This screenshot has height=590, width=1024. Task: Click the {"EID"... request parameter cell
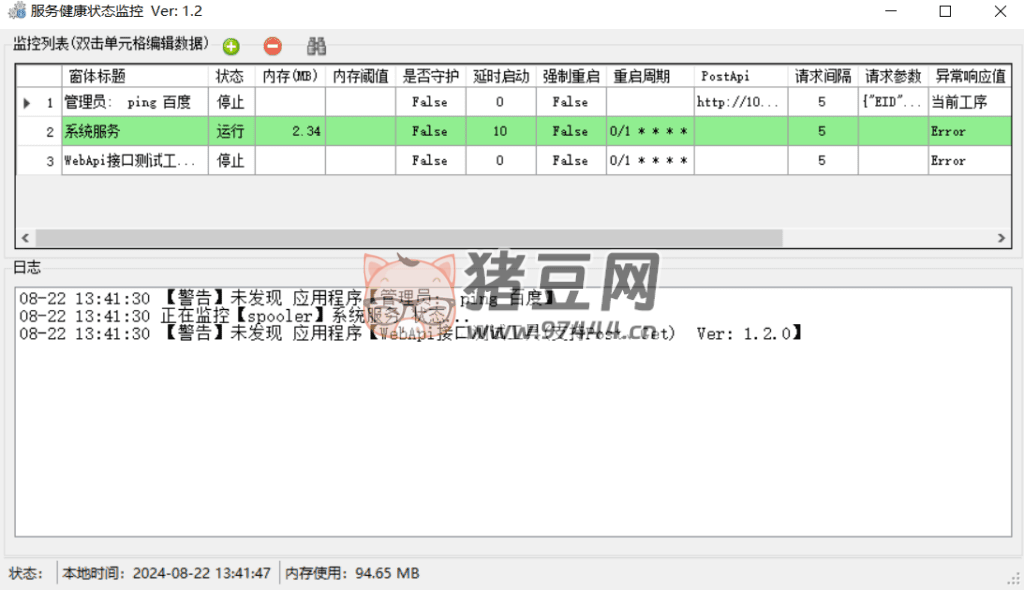pos(893,102)
